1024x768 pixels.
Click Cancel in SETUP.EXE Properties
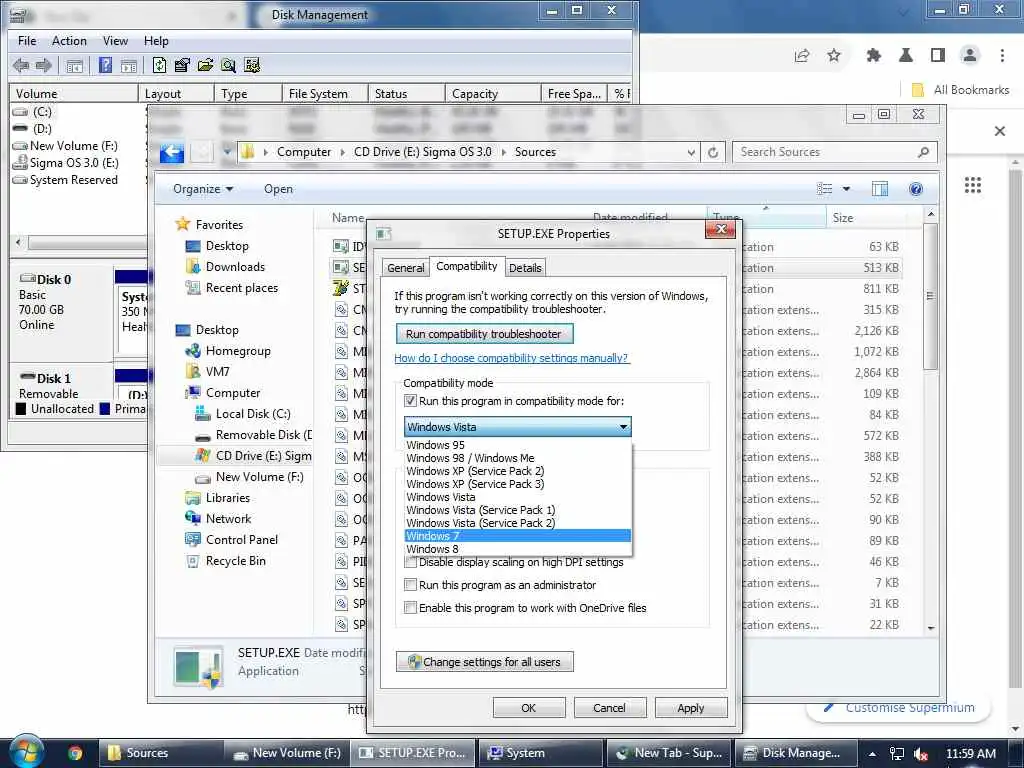point(609,708)
